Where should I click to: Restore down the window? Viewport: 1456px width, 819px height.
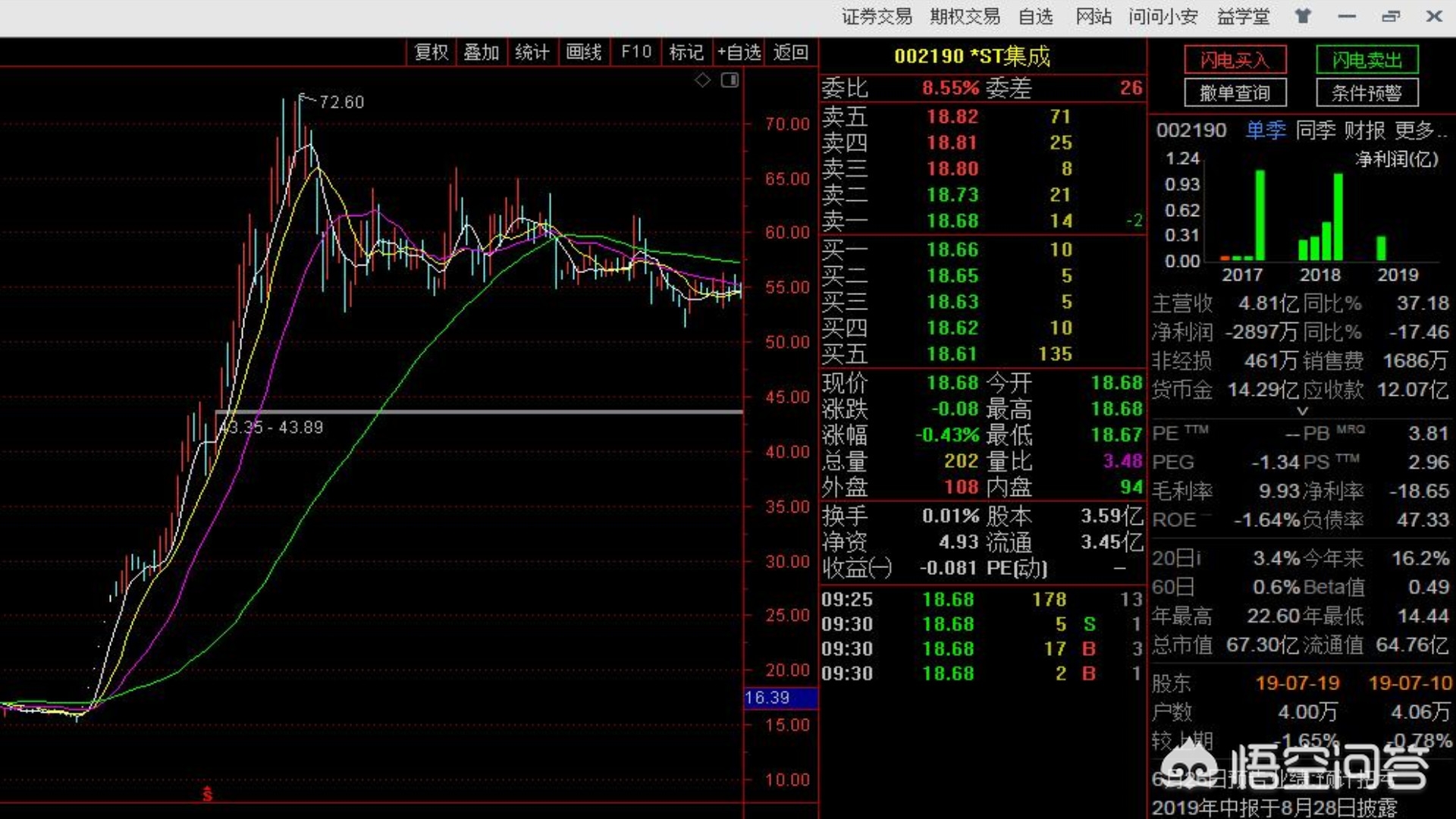(x=1391, y=16)
